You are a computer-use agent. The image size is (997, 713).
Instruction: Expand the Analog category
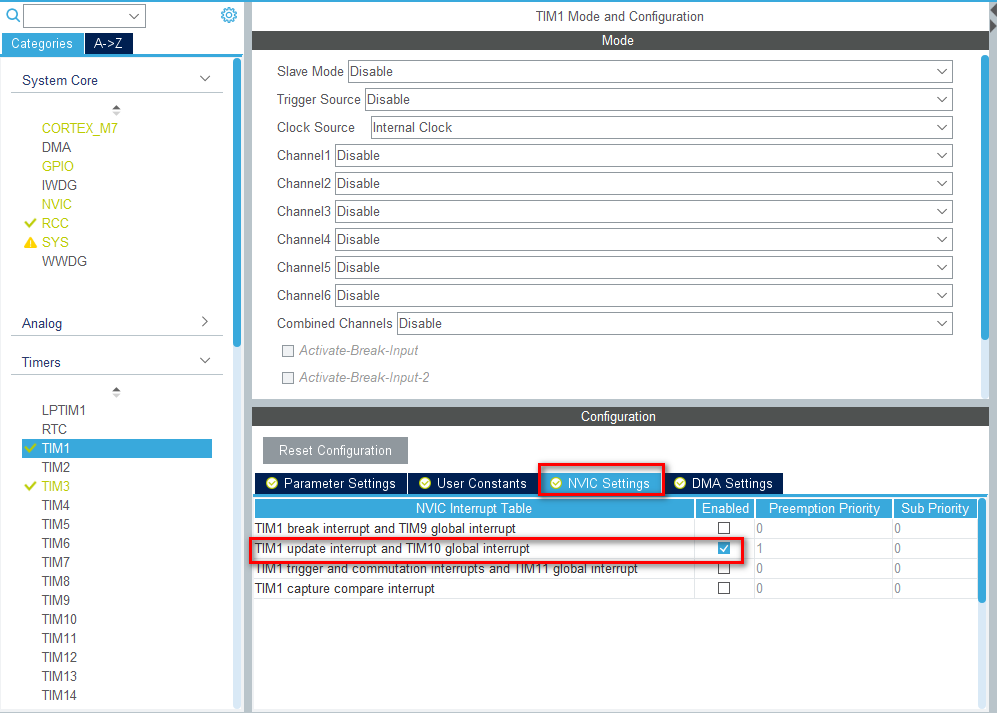click(205, 322)
